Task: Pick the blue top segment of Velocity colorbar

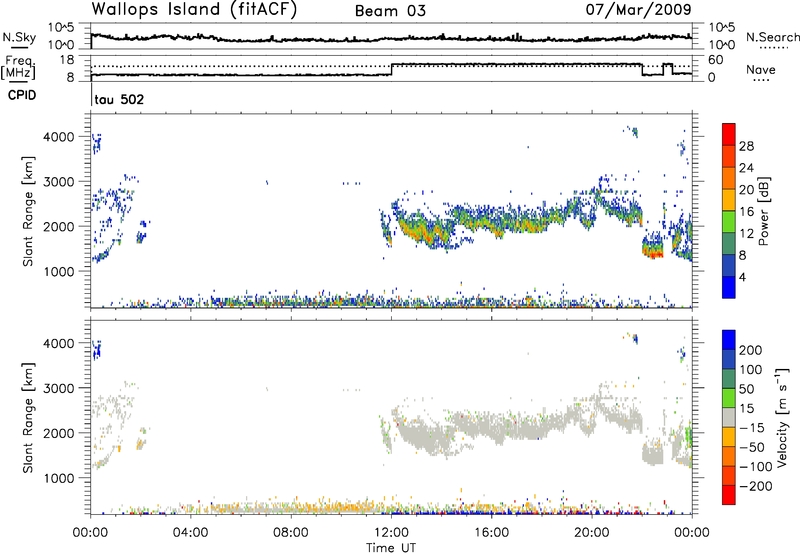Action: [729, 340]
